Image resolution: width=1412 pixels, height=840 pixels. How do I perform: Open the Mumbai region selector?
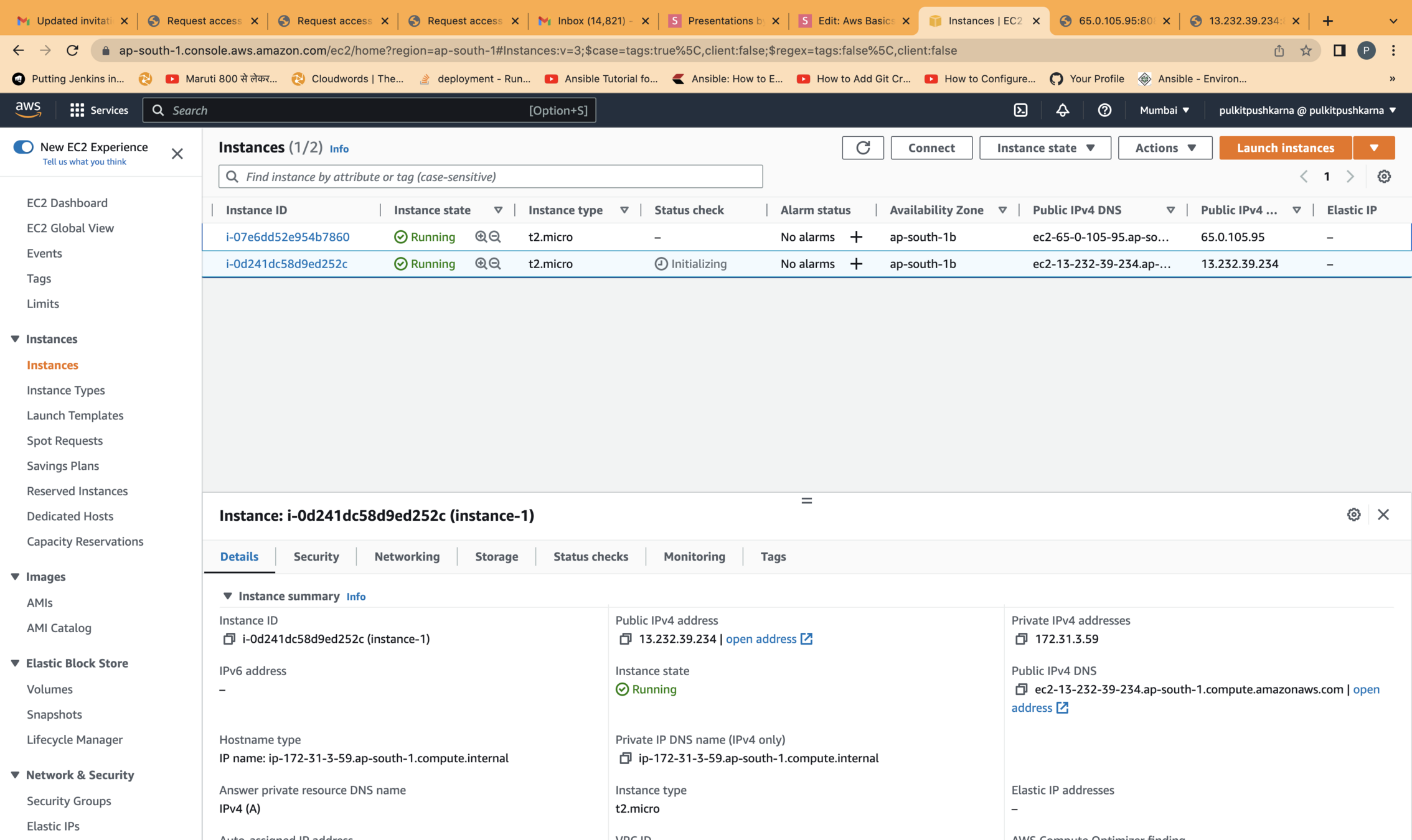click(x=1164, y=110)
